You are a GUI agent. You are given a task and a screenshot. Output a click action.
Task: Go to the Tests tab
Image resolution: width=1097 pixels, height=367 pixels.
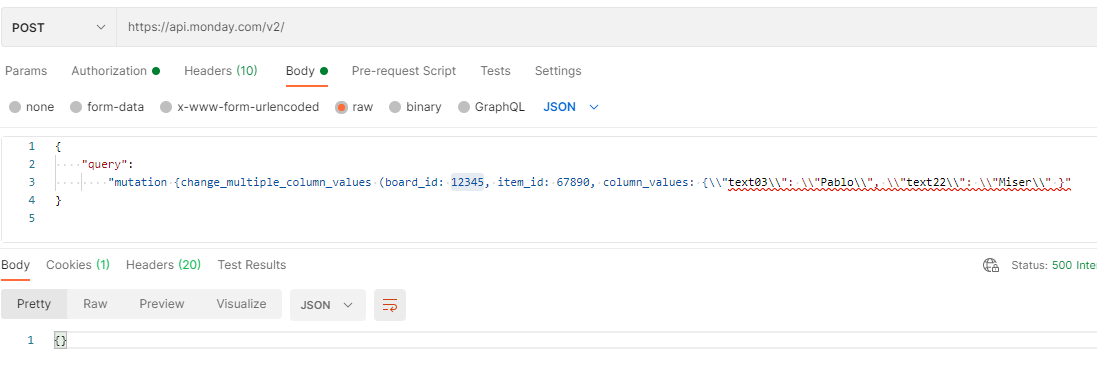point(495,71)
